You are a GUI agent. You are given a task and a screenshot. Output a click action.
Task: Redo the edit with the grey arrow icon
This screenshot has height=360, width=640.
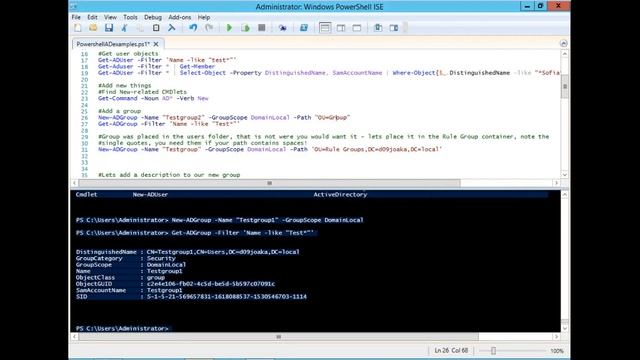(209, 28)
